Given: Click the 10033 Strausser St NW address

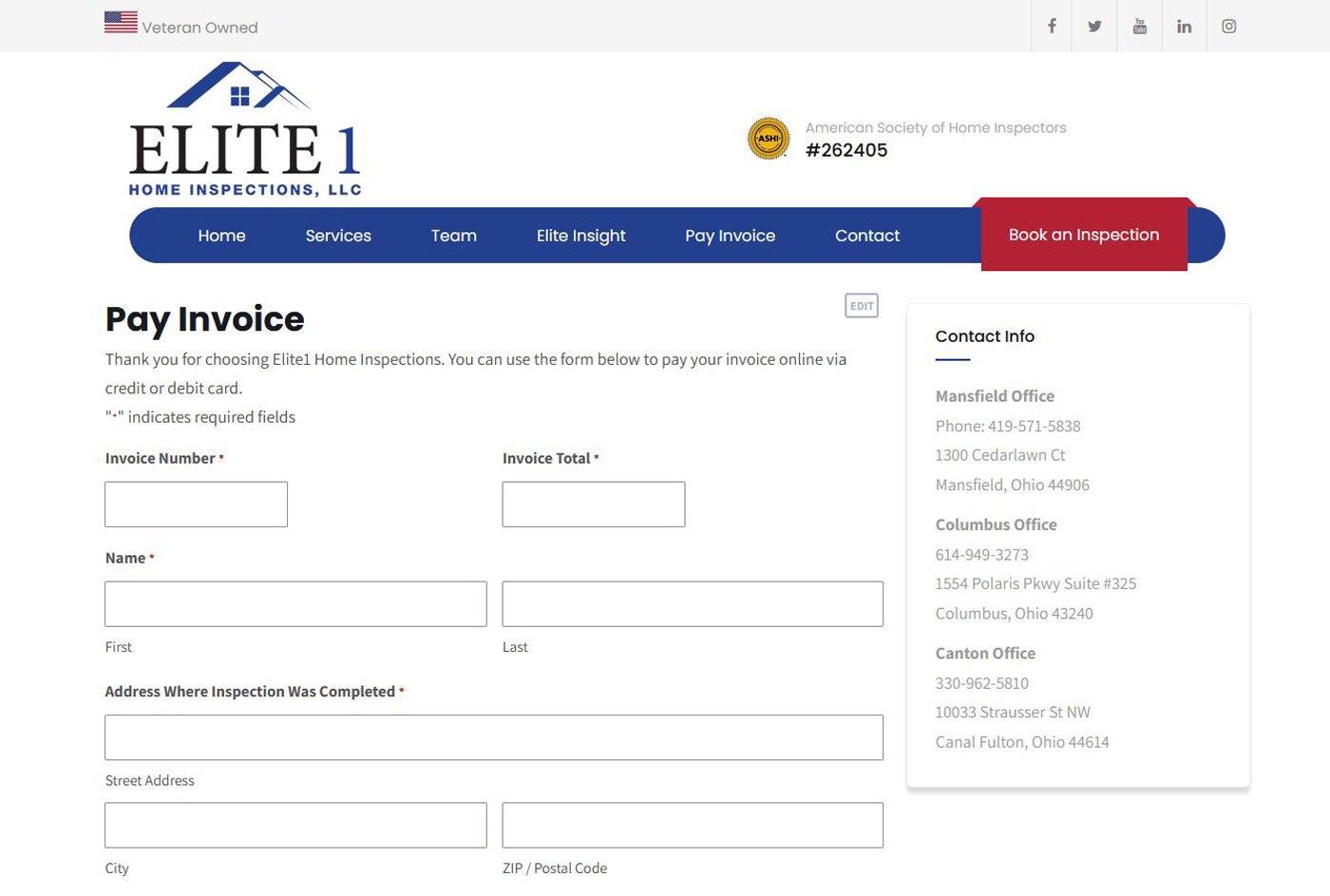Looking at the screenshot, I should tap(1013, 712).
